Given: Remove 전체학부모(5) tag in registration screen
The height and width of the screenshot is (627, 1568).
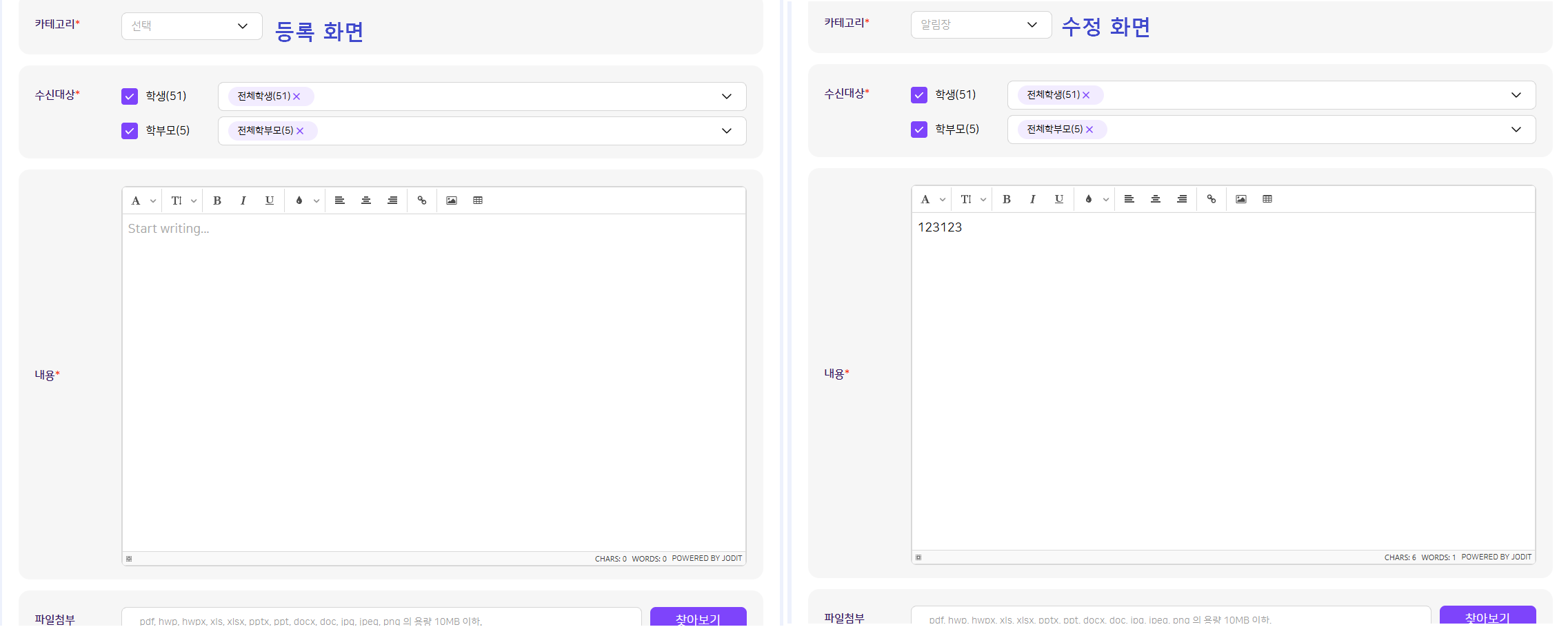Looking at the screenshot, I should (x=300, y=131).
